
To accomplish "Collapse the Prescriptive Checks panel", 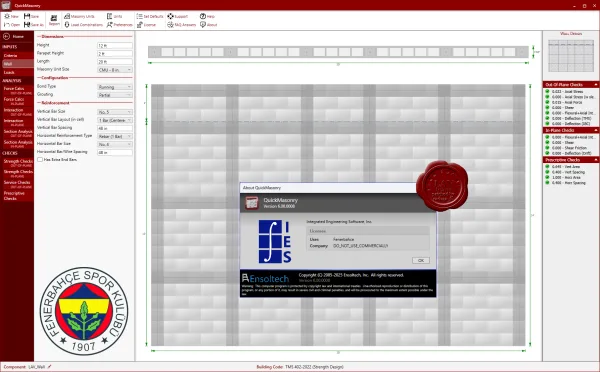I will coord(595,160).
